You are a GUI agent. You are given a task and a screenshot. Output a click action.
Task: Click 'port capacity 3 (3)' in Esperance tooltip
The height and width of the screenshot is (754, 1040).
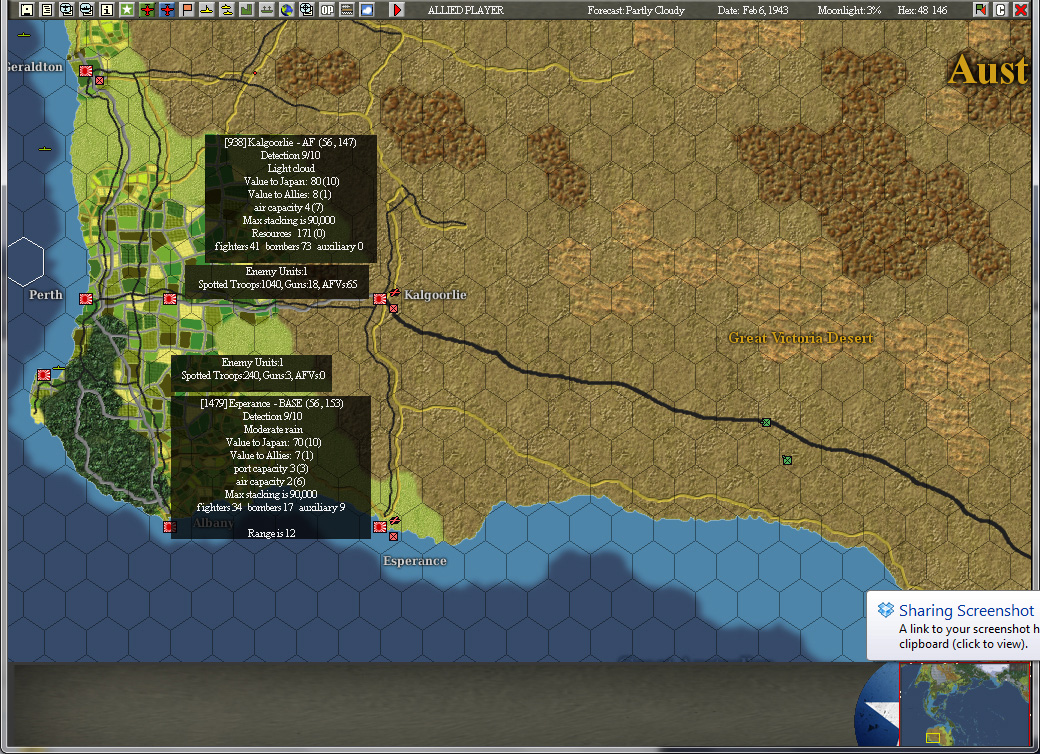click(x=271, y=468)
